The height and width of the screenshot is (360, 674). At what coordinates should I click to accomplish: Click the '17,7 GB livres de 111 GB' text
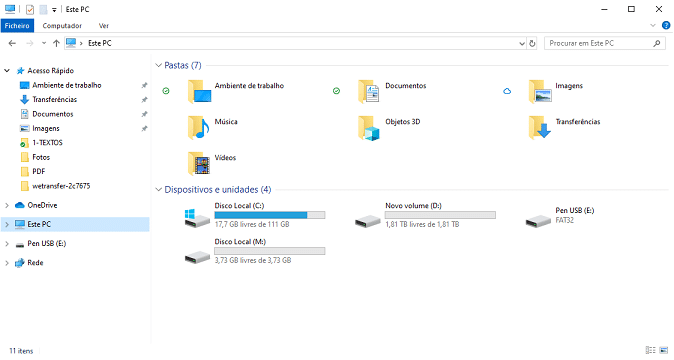(252, 224)
